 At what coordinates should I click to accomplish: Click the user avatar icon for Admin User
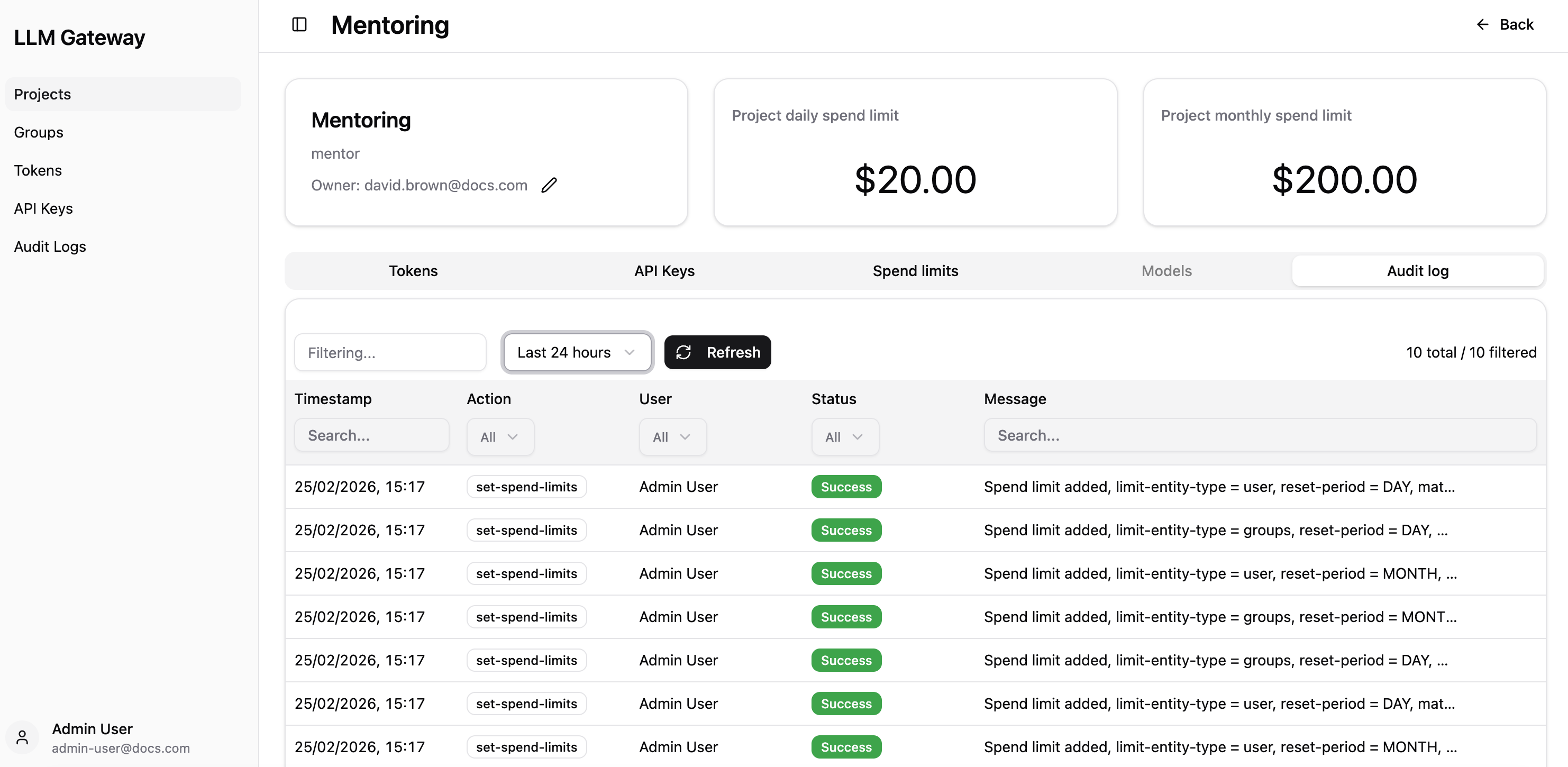tap(23, 738)
